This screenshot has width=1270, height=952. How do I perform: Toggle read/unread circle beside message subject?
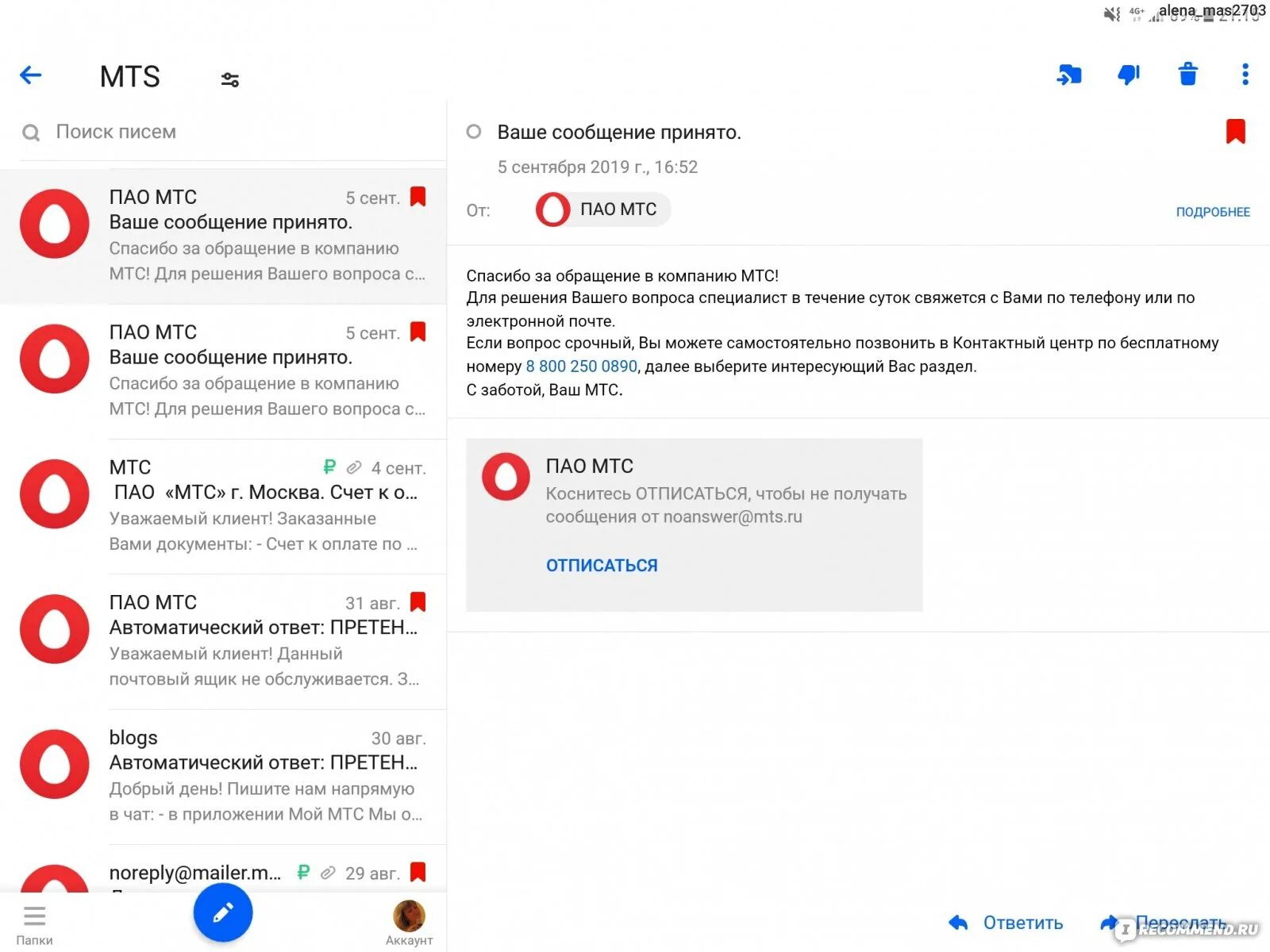pyautogui.click(x=474, y=132)
